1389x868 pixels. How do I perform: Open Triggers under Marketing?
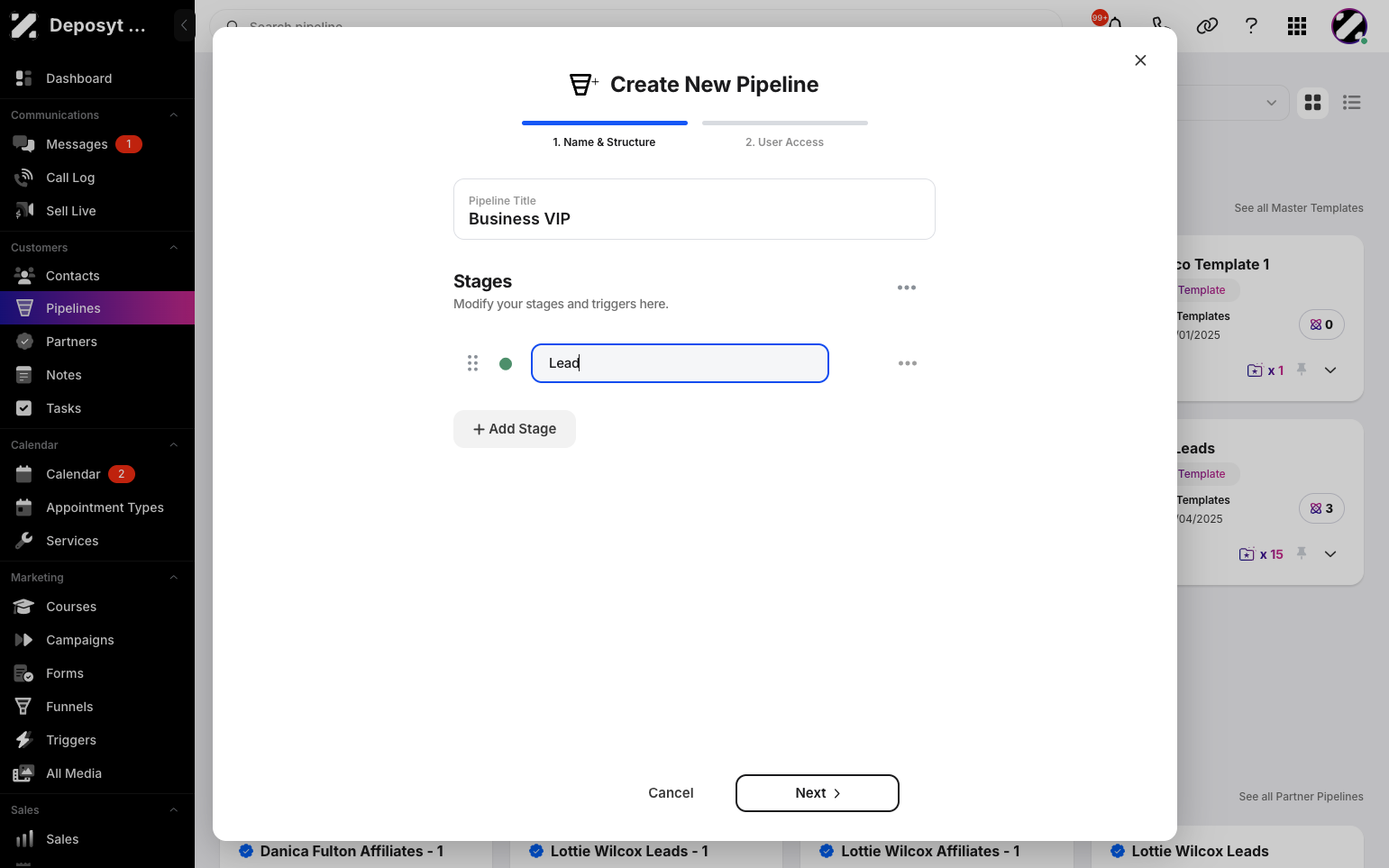[97, 740]
